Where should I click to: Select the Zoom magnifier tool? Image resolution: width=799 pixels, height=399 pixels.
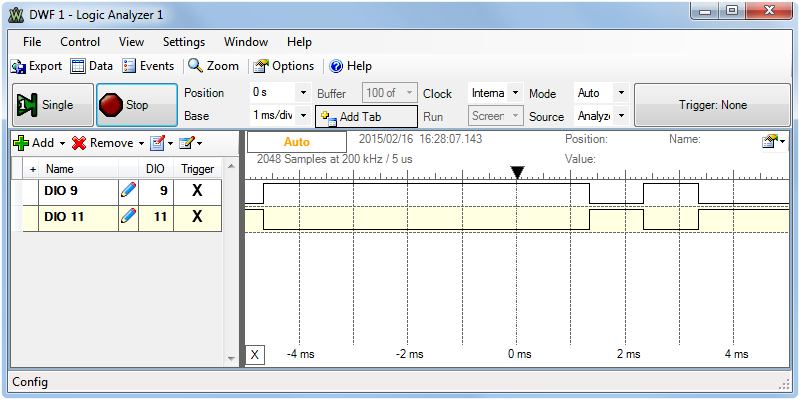(x=195, y=66)
